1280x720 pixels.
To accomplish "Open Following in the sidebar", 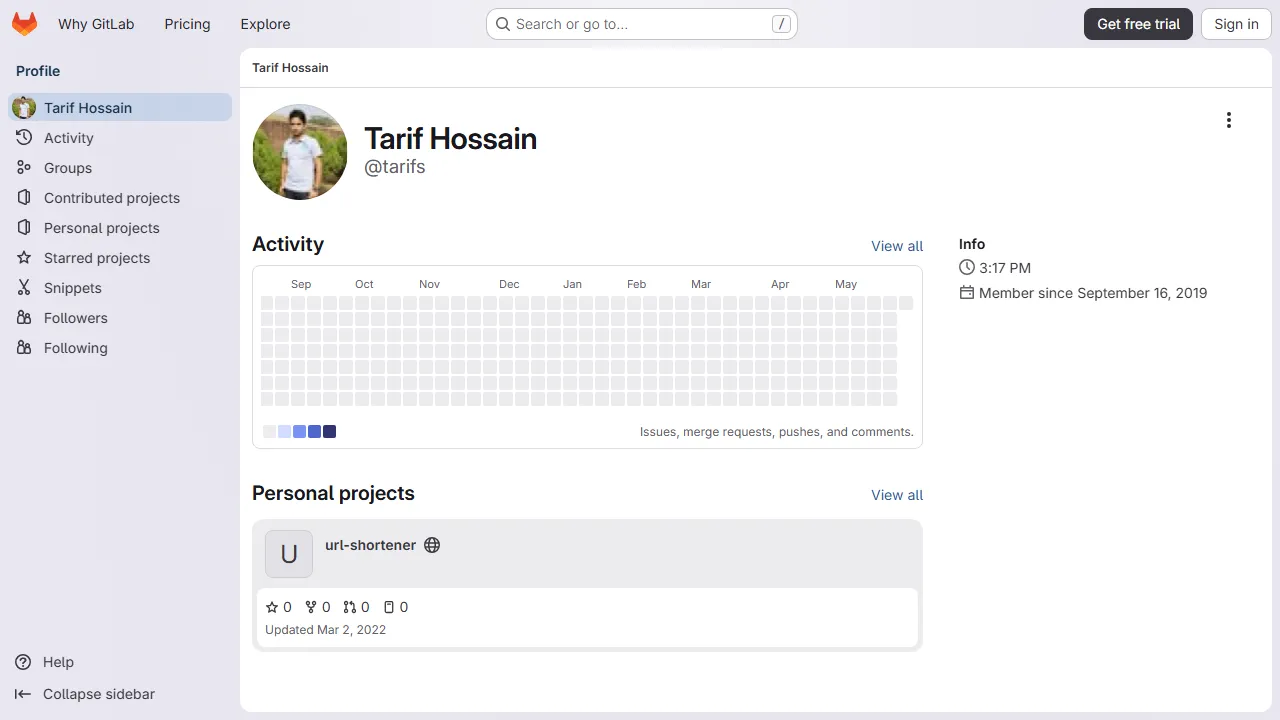I will [x=120, y=348].
